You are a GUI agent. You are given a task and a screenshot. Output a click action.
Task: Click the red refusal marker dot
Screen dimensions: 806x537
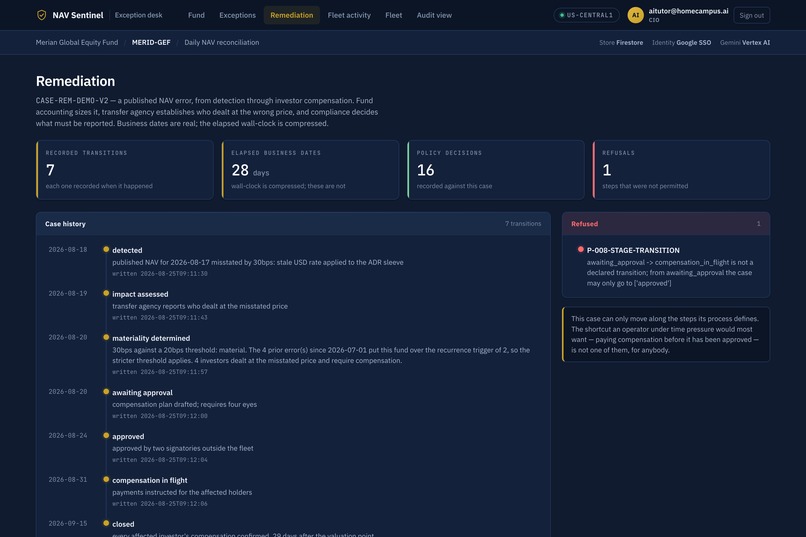[x=580, y=249]
